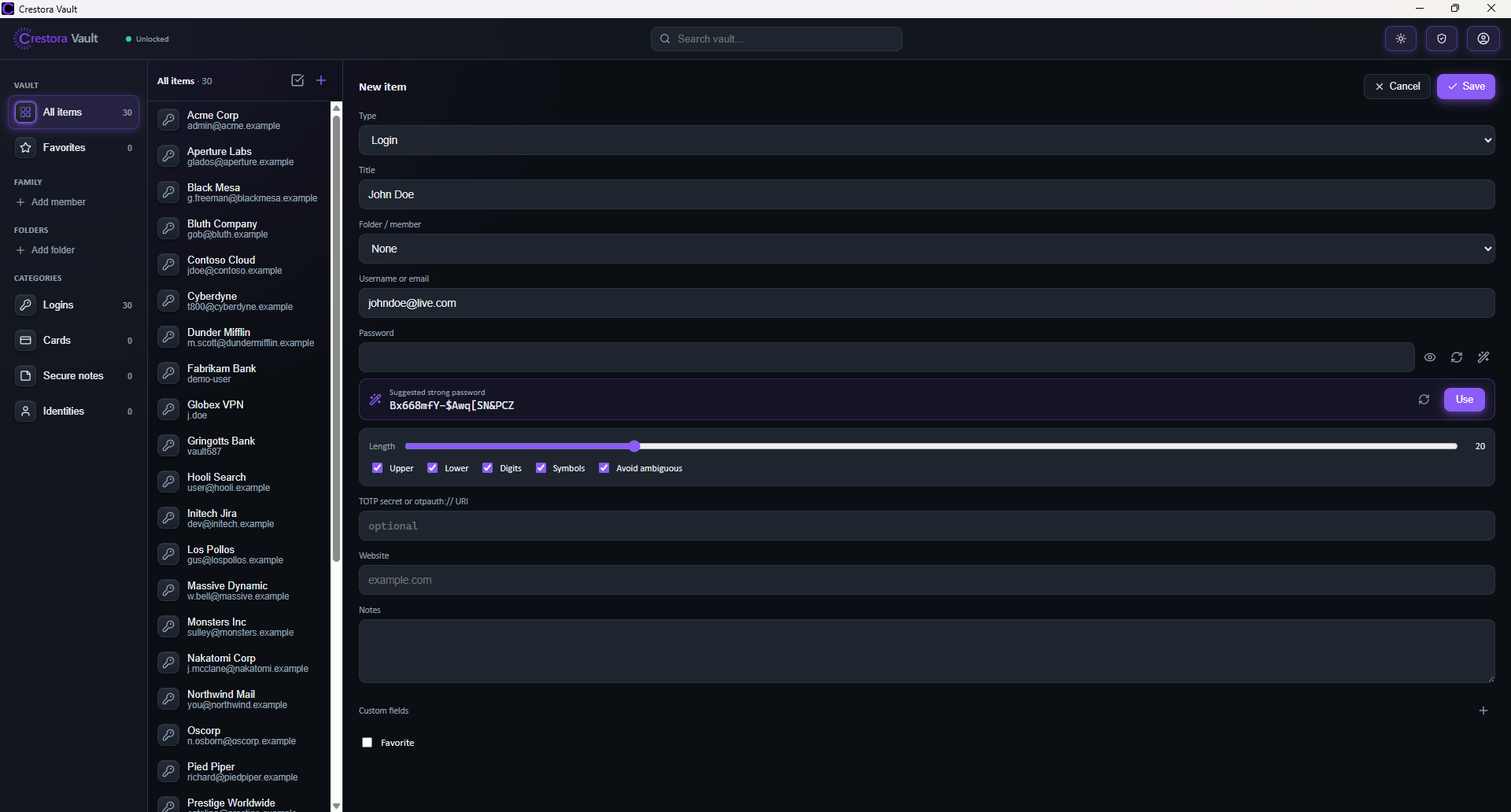The height and width of the screenshot is (812, 1511).
Task: Open the password generator wand icon
Action: pyautogui.click(x=1483, y=357)
